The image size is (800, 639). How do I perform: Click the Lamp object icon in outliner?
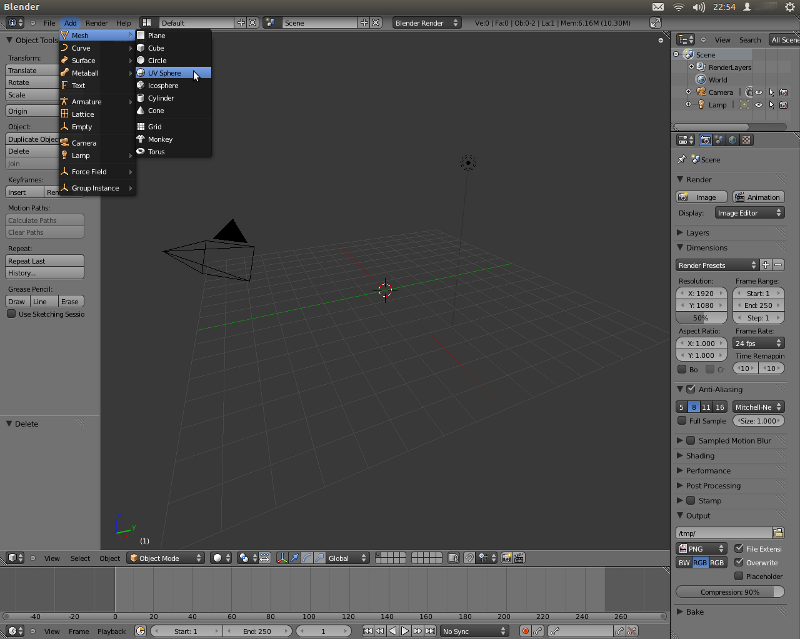700,105
